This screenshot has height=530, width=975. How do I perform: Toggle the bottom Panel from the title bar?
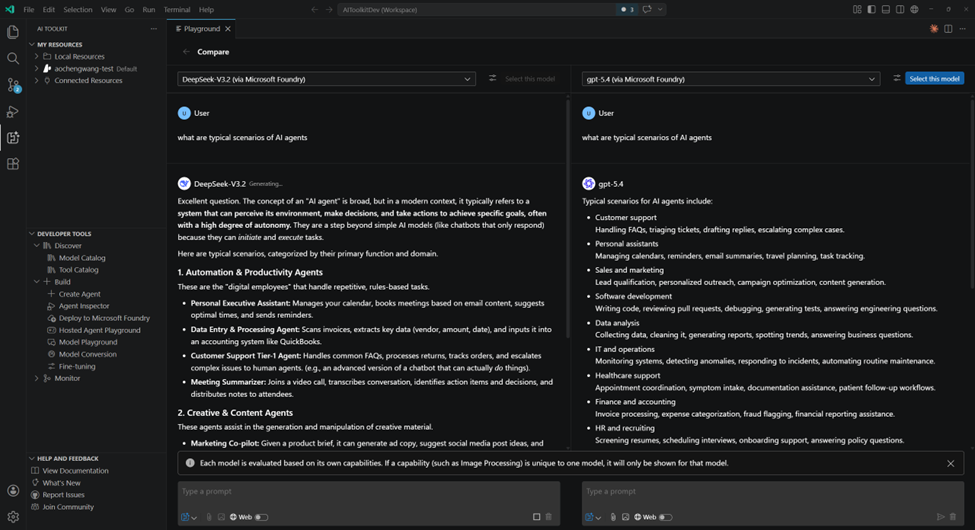[885, 9]
